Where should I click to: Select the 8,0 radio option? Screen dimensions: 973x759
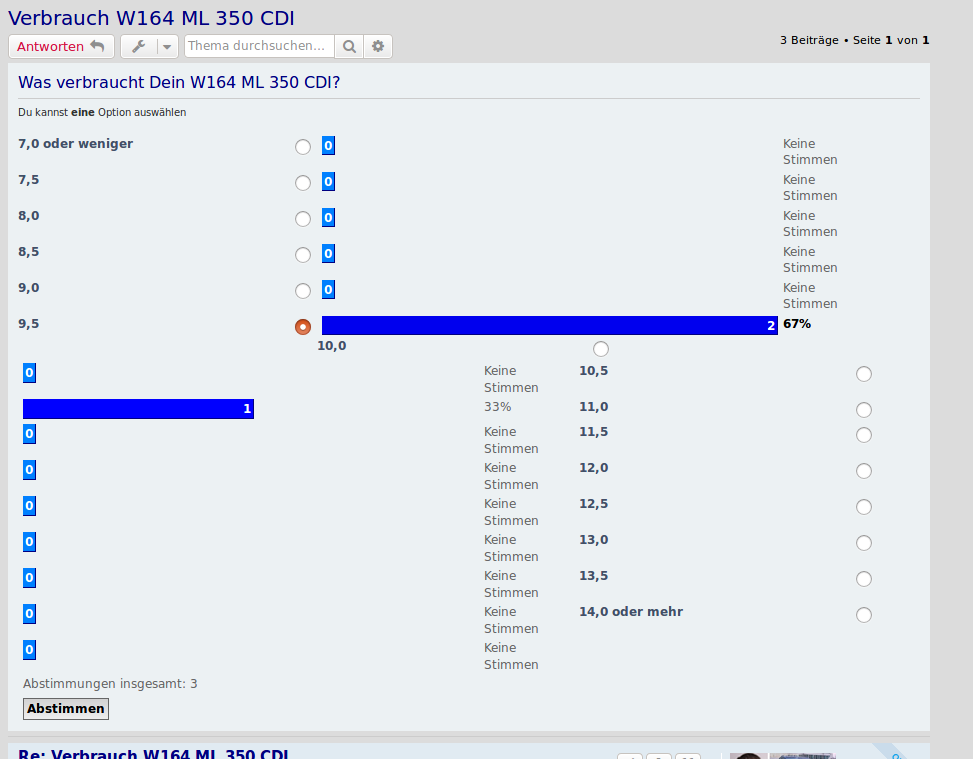(x=303, y=219)
